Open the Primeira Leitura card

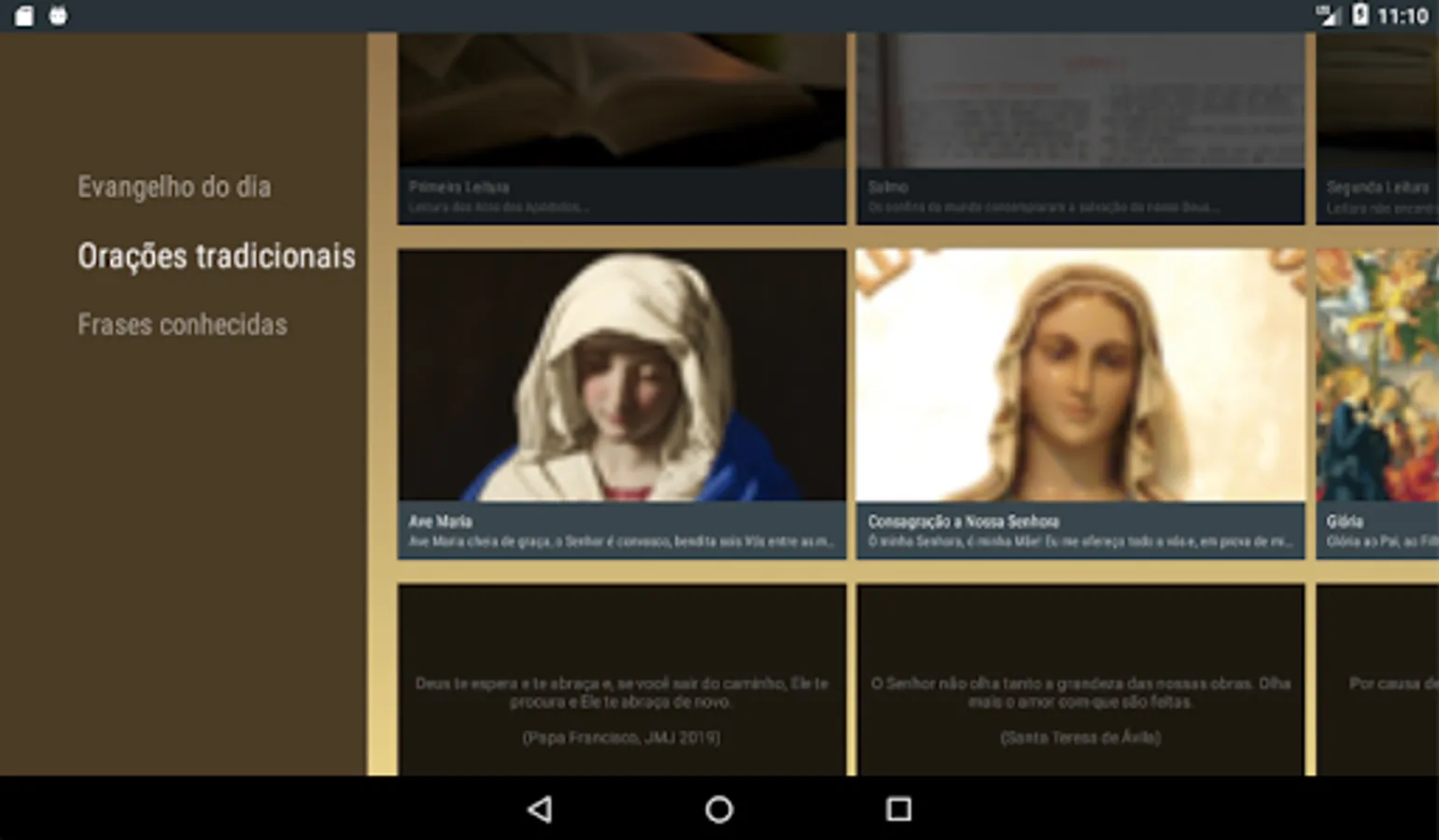[622, 129]
